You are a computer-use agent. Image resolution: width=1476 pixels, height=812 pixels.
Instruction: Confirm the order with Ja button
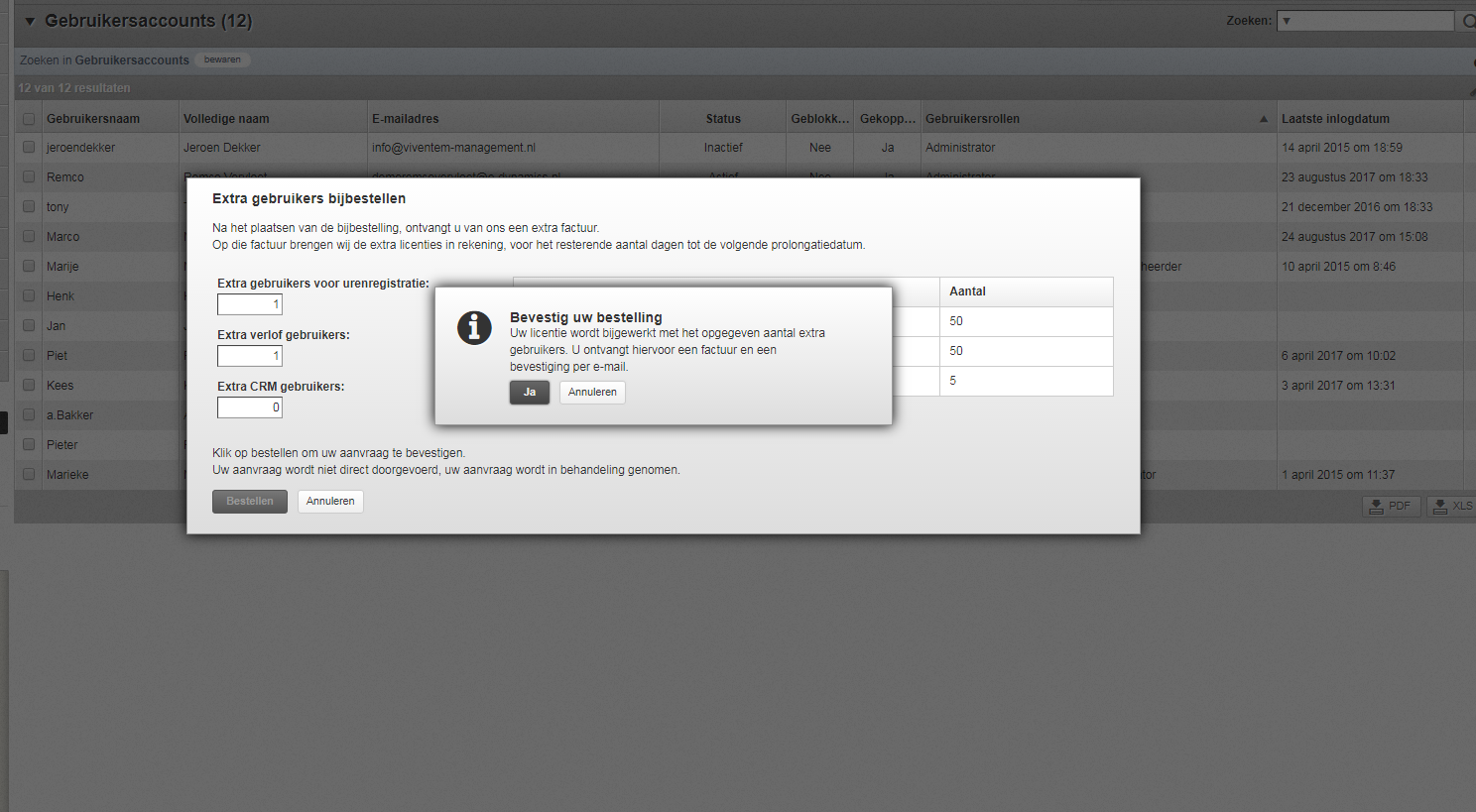[x=530, y=393]
